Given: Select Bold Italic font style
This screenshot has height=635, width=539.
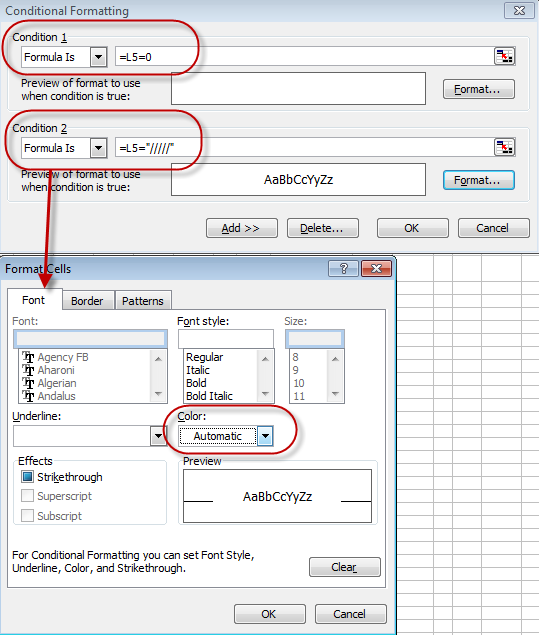Looking at the screenshot, I should [x=209, y=396].
